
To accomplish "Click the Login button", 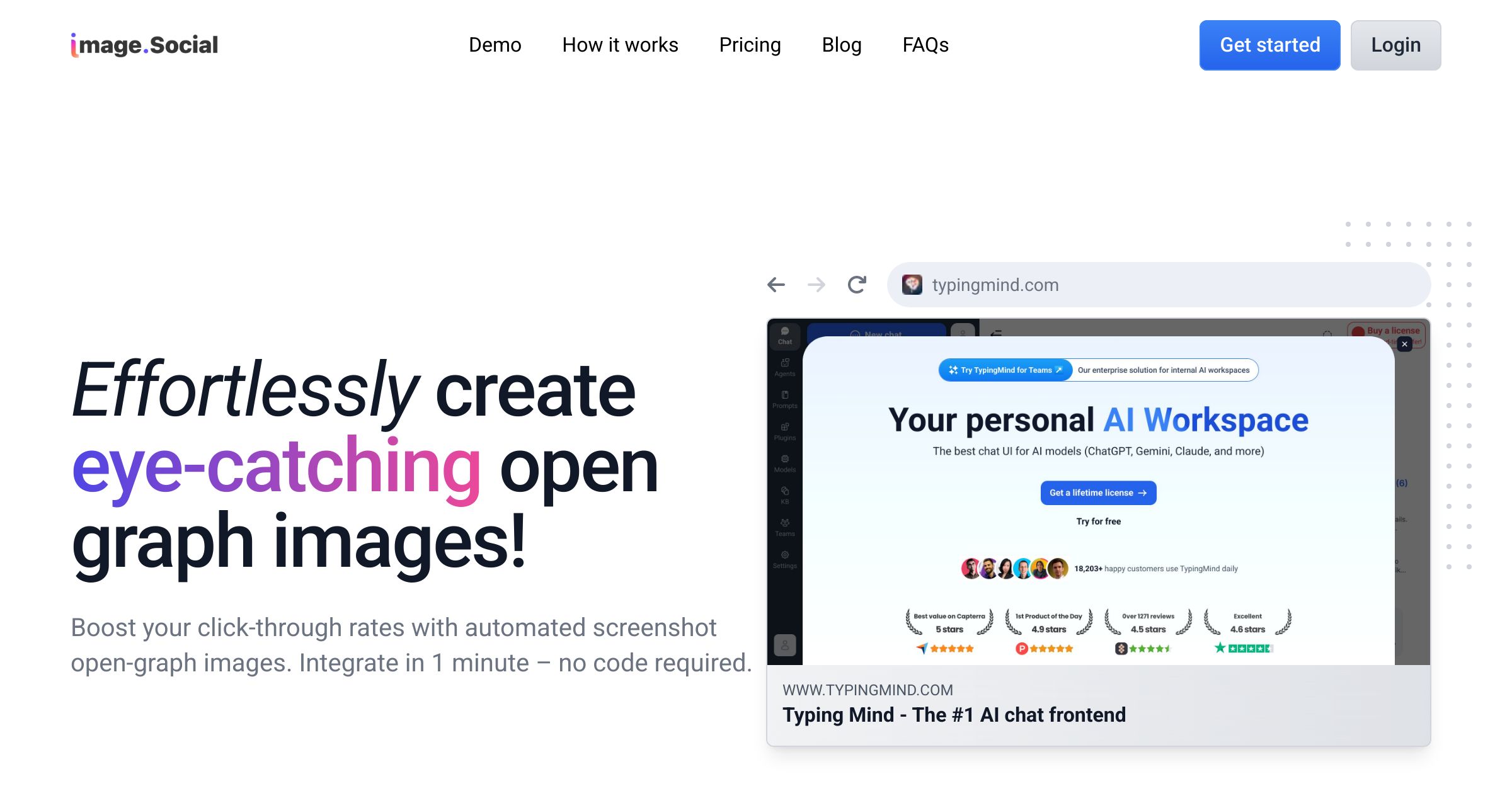I will pyautogui.click(x=1396, y=44).
